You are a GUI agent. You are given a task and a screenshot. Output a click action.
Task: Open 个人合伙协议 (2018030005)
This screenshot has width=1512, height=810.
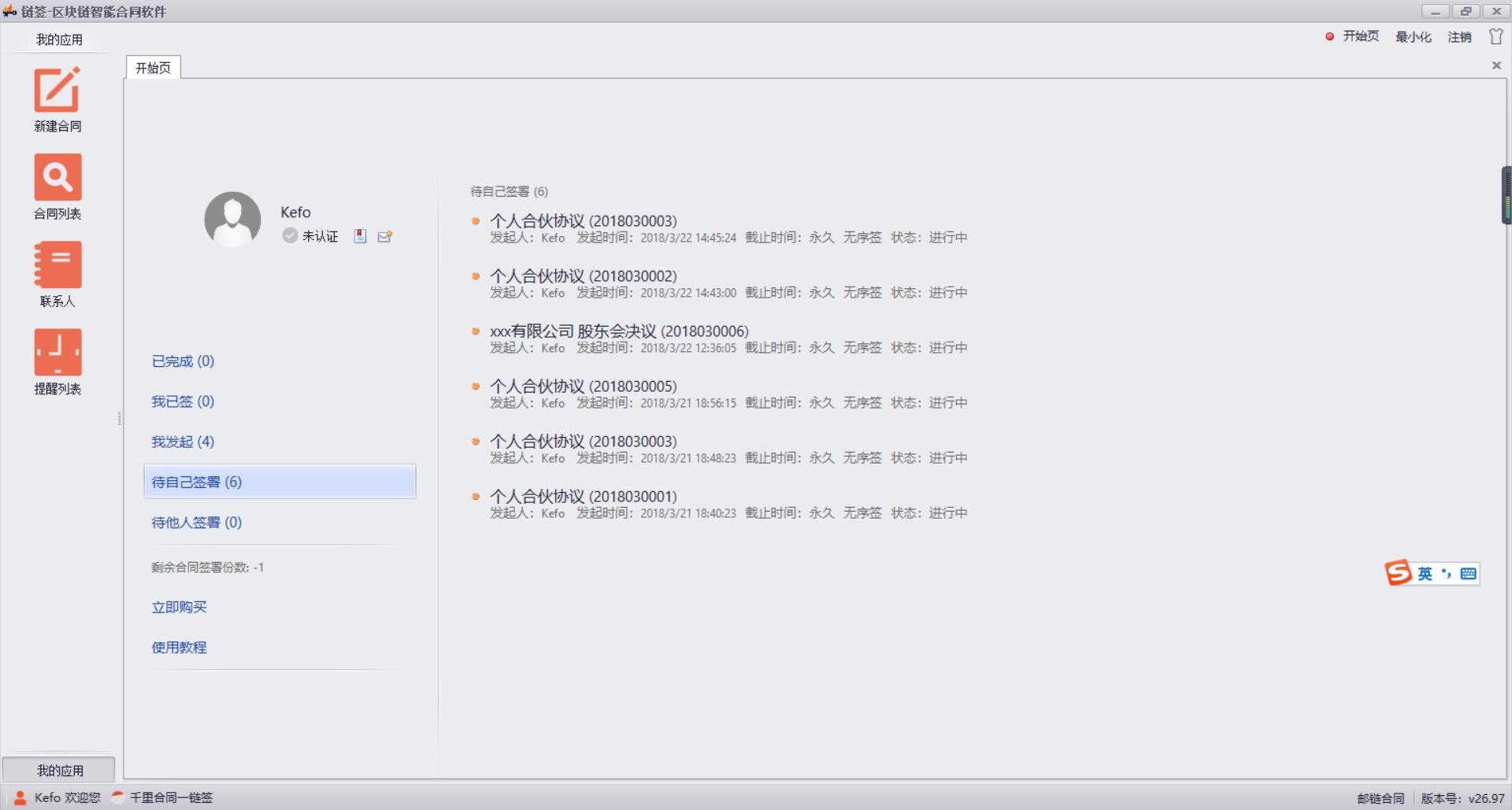tap(584, 387)
